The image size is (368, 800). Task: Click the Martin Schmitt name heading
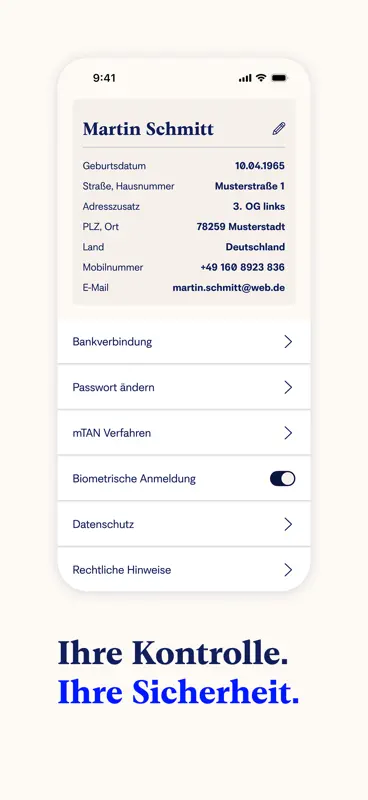148,129
